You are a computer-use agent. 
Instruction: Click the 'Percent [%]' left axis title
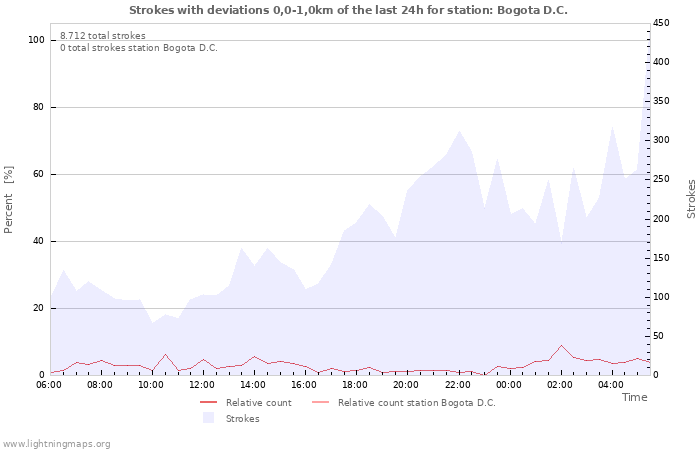(10, 200)
